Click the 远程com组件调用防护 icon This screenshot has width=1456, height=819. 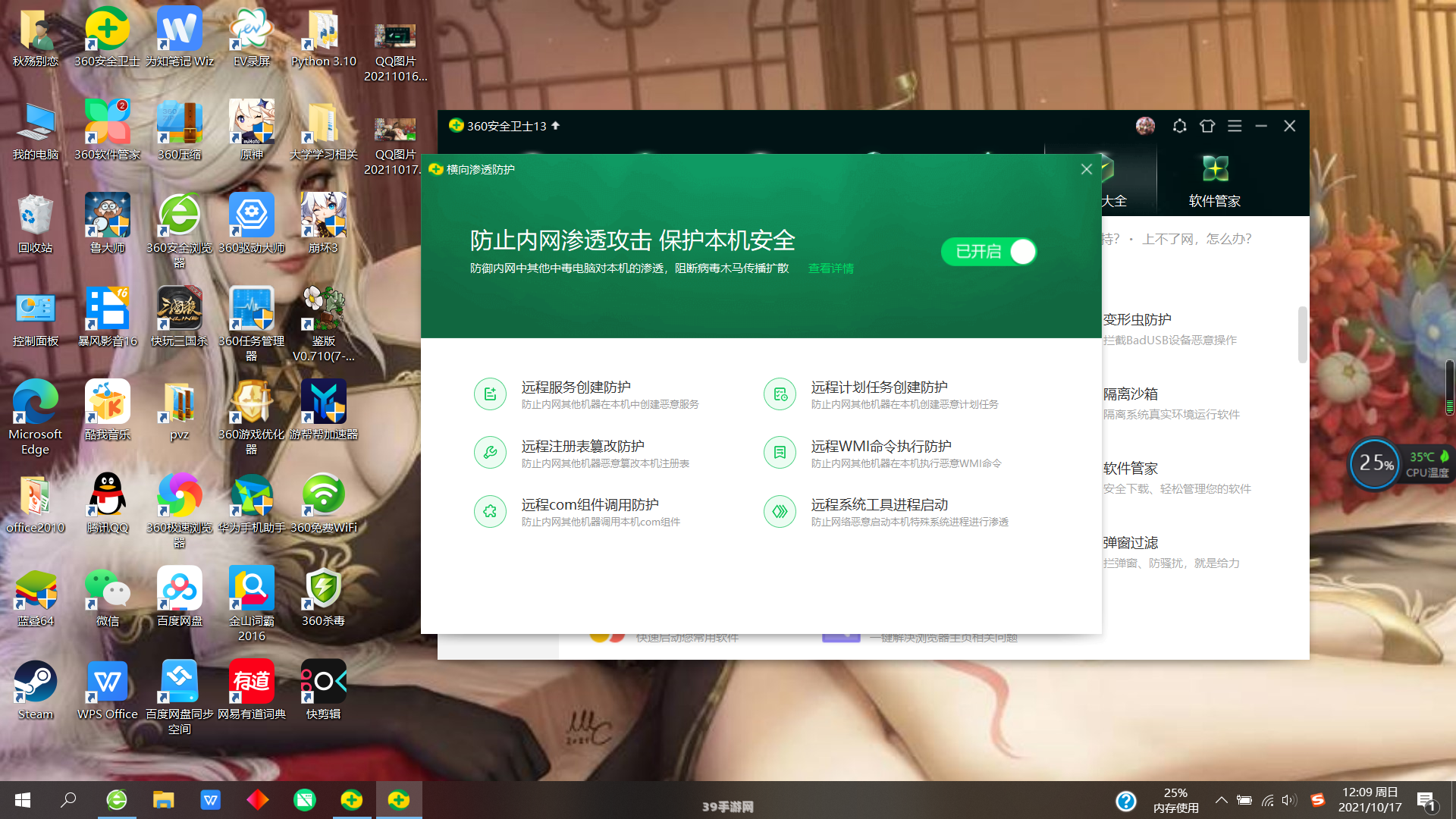pos(490,512)
